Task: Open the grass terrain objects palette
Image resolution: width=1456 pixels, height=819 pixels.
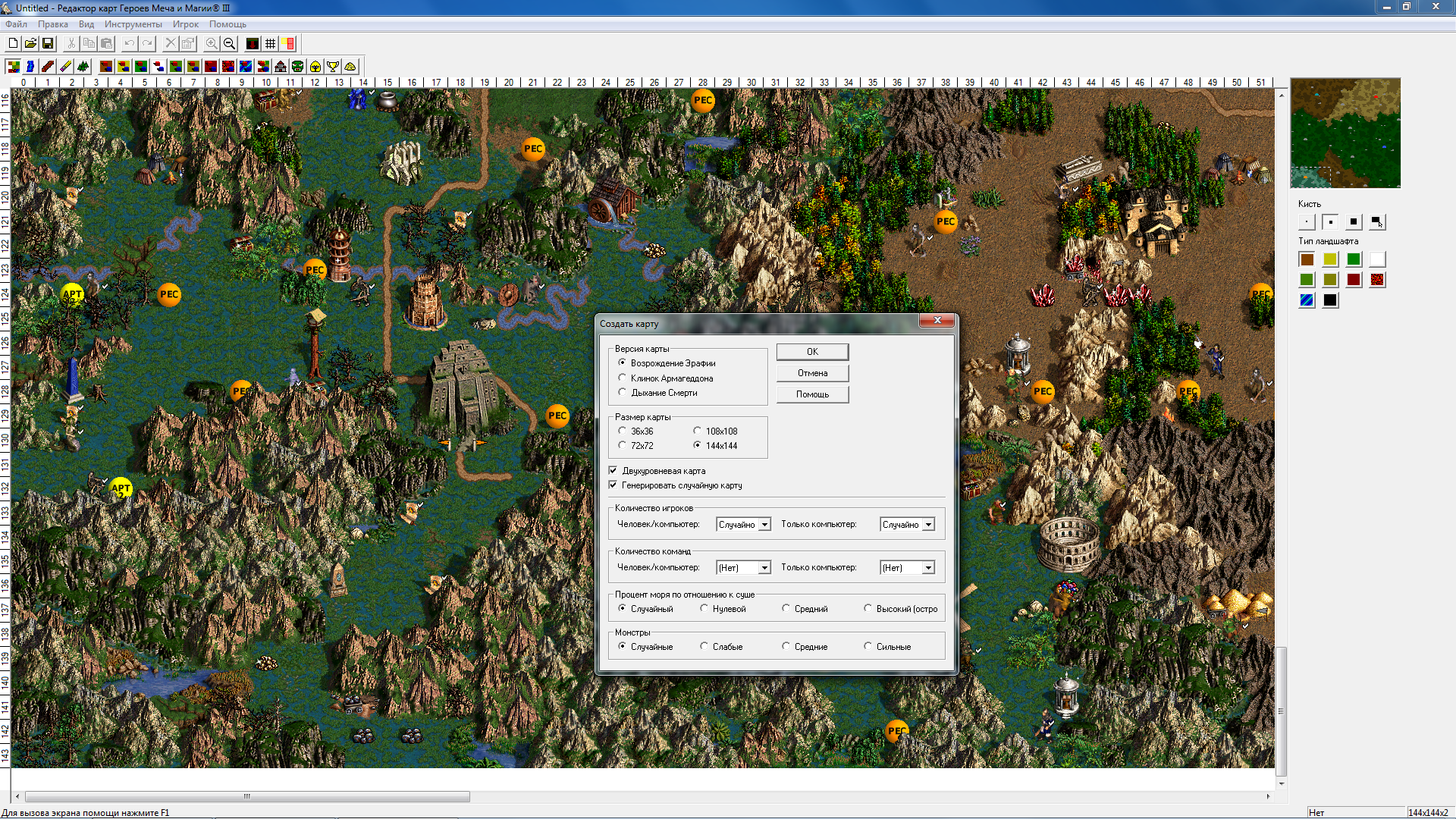Action: pos(141,66)
